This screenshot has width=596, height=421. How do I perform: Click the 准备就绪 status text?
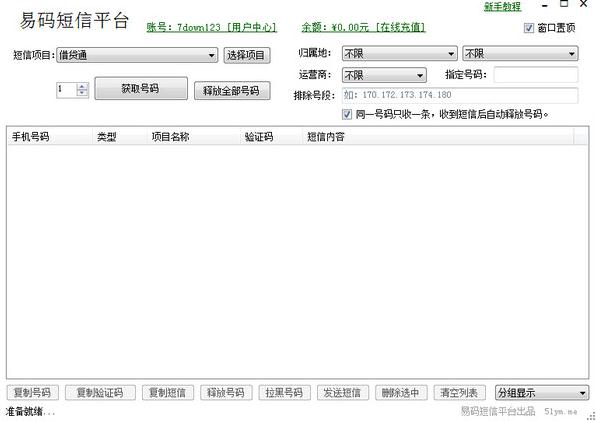[x=30, y=412]
